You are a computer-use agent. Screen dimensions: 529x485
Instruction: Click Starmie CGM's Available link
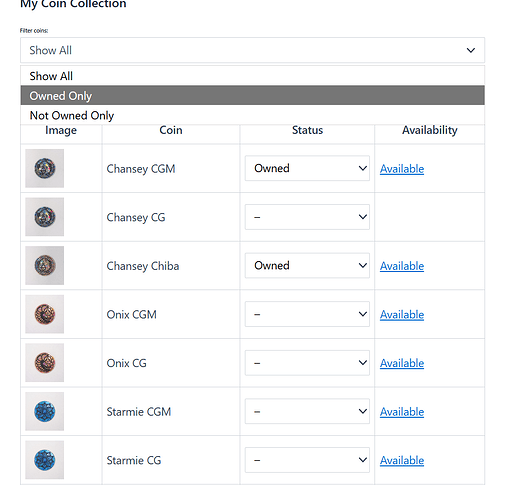pos(402,411)
